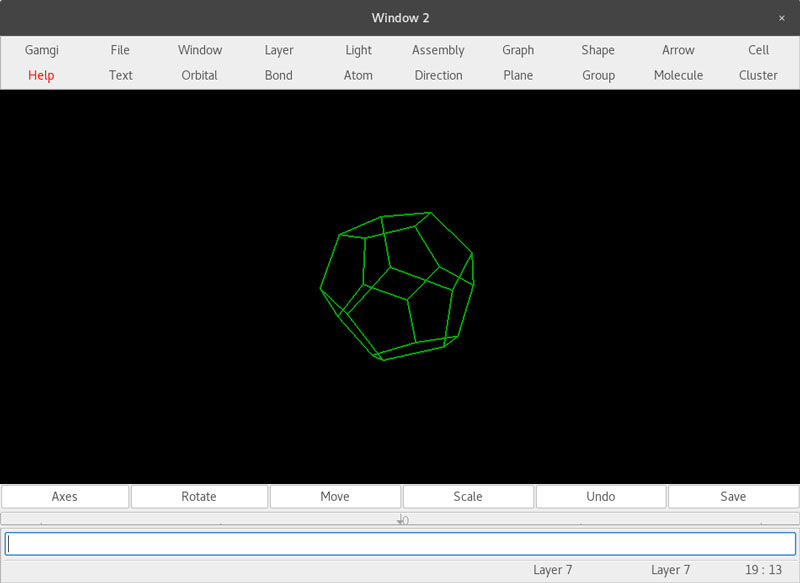Image resolution: width=800 pixels, height=583 pixels.
Task: Open the Plane menu
Action: click(518, 75)
